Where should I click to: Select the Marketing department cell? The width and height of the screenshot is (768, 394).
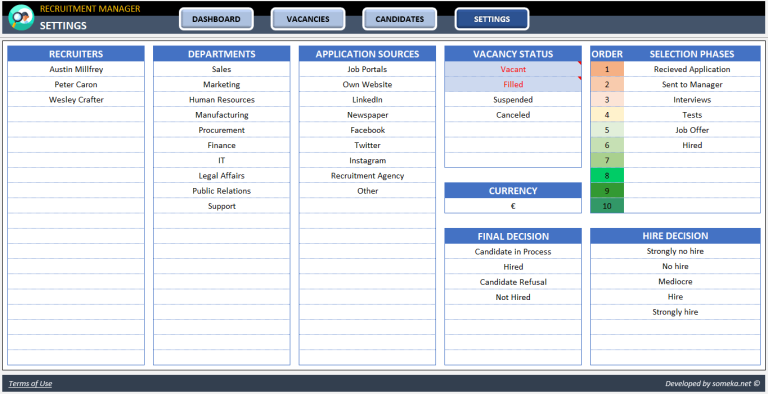[x=221, y=84]
